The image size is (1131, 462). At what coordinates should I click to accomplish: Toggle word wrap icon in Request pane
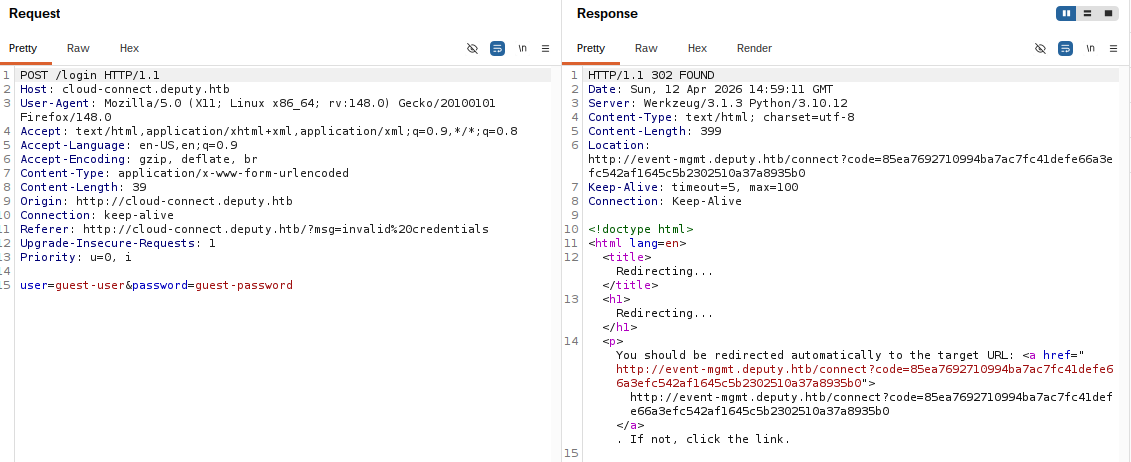[497, 48]
